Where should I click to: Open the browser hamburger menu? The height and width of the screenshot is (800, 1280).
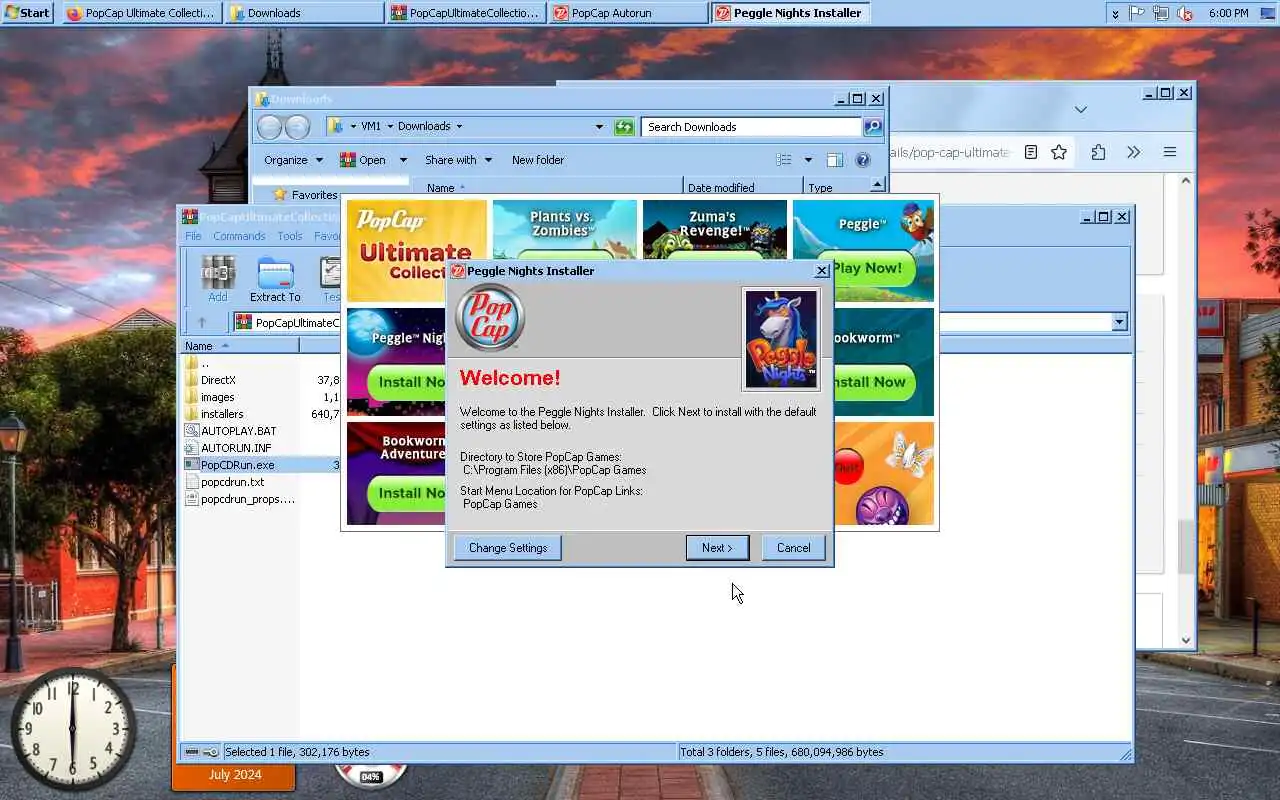[x=1169, y=152]
